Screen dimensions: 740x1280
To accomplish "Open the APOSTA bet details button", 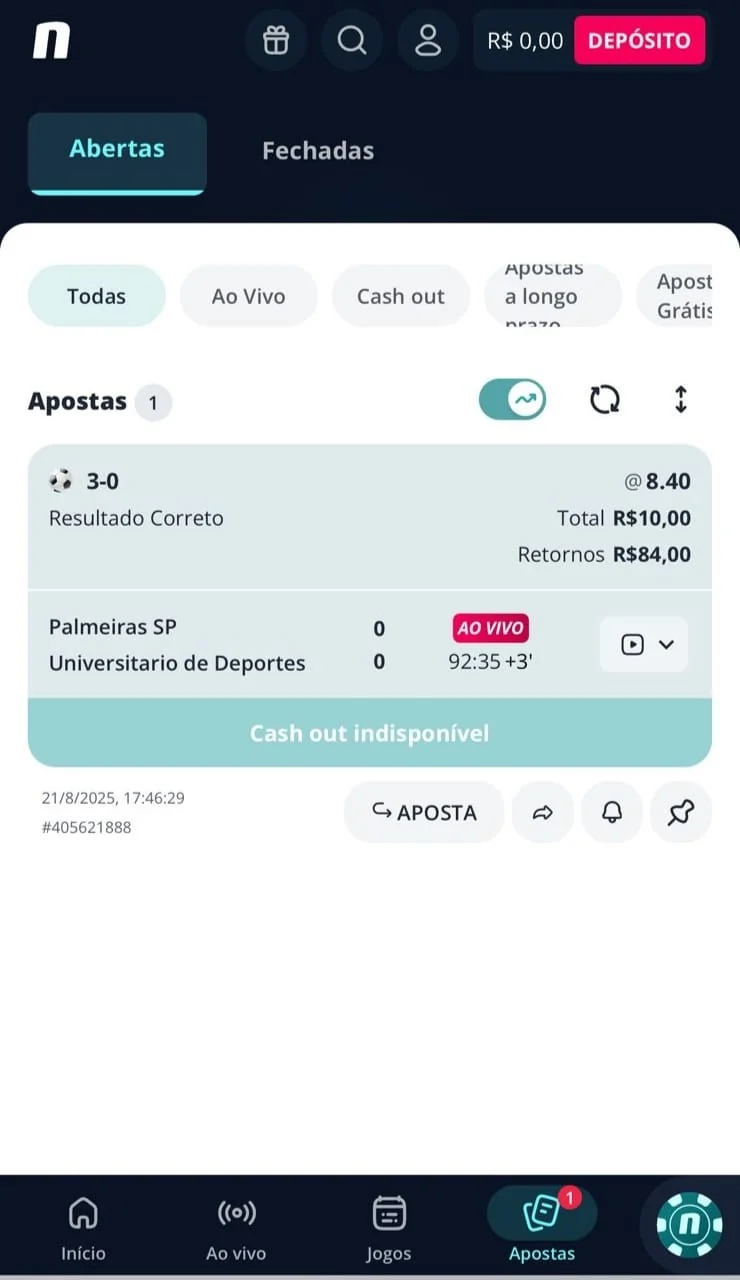I will pyautogui.click(x=424, y=812).
